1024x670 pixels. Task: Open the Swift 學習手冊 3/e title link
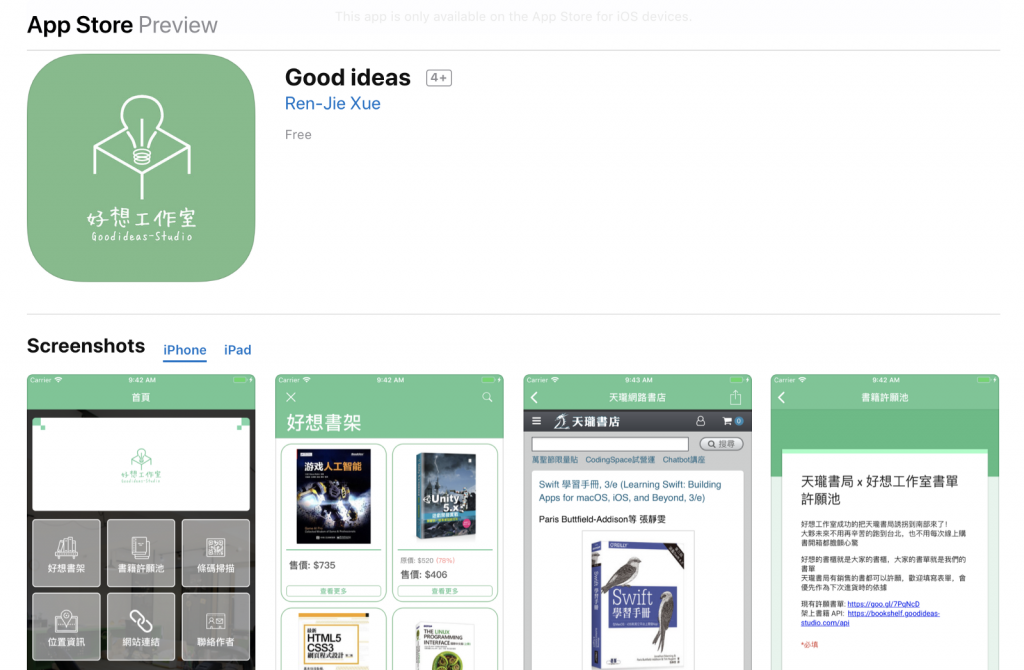click(630, 491)
